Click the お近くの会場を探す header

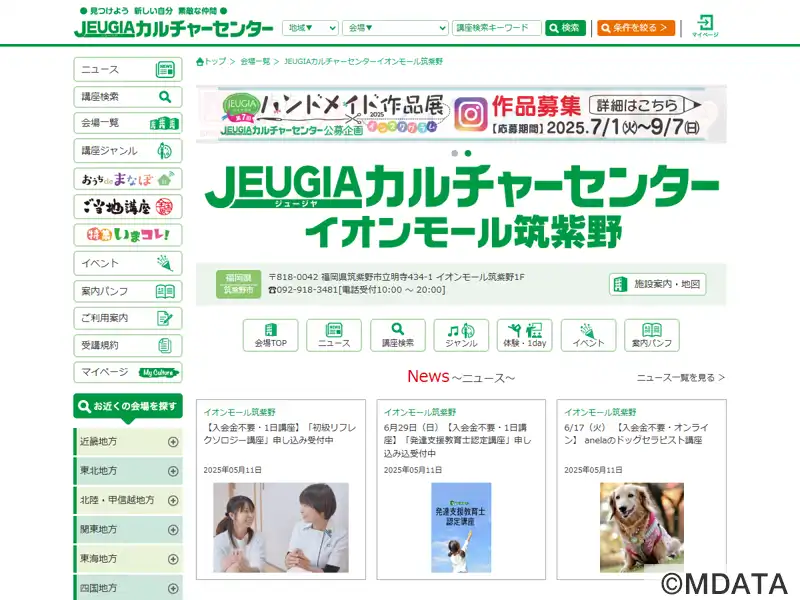(128, 407)
